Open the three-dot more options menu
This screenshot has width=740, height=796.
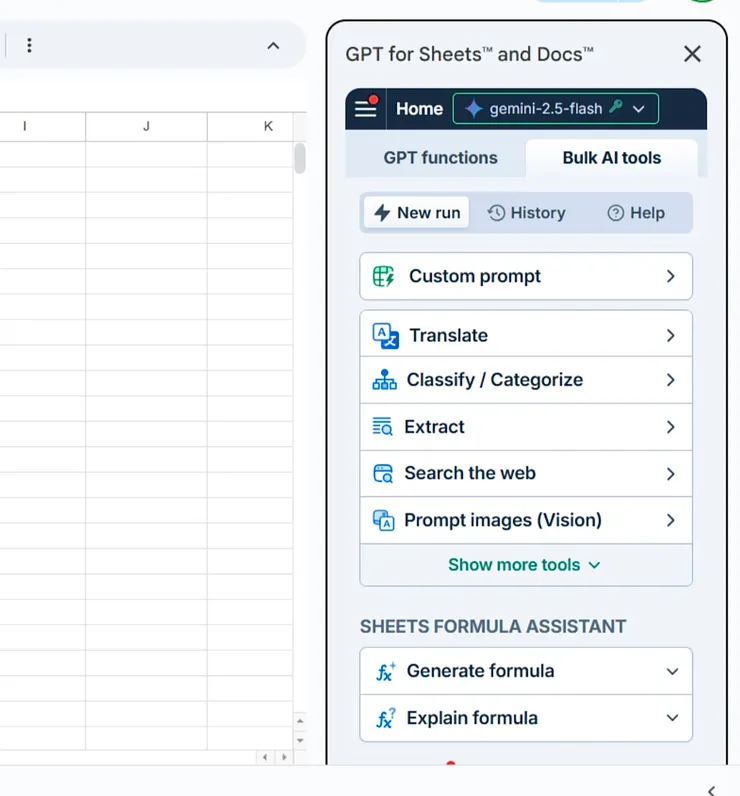click(x=29, y=46)
